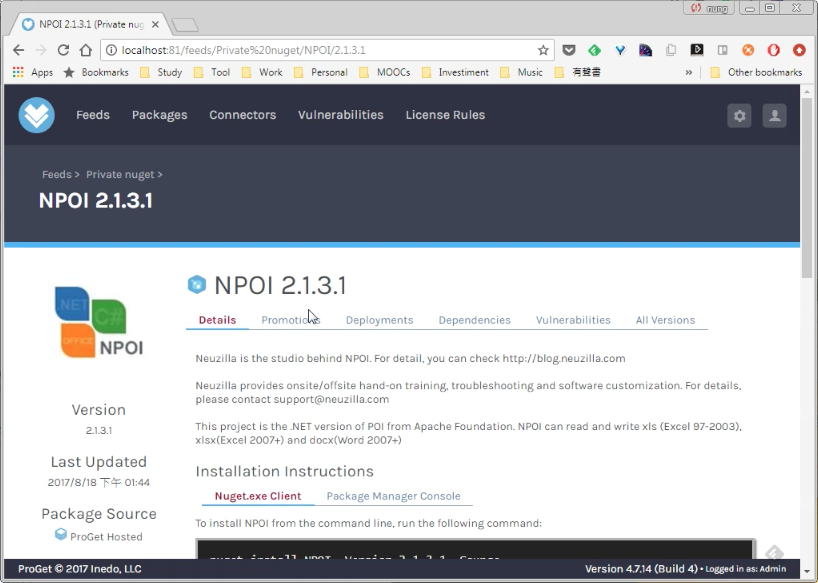Image resolution: width=818 pixels, height=583 pixels.
Task: Click the black terminal extension icon
Action: (697, 50)
